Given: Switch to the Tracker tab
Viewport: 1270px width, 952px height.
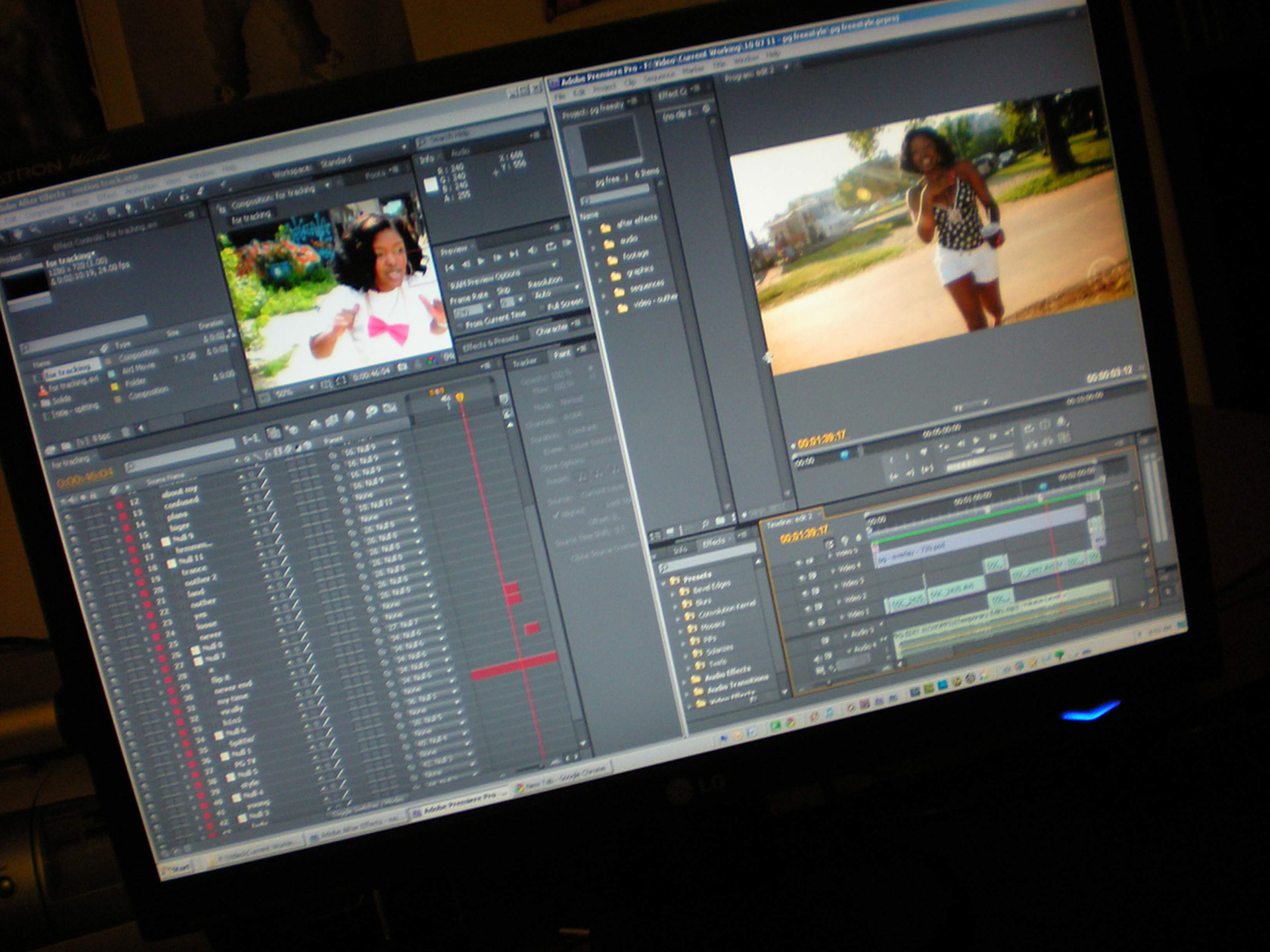Looking at the screenshot, I should (524, 362).
